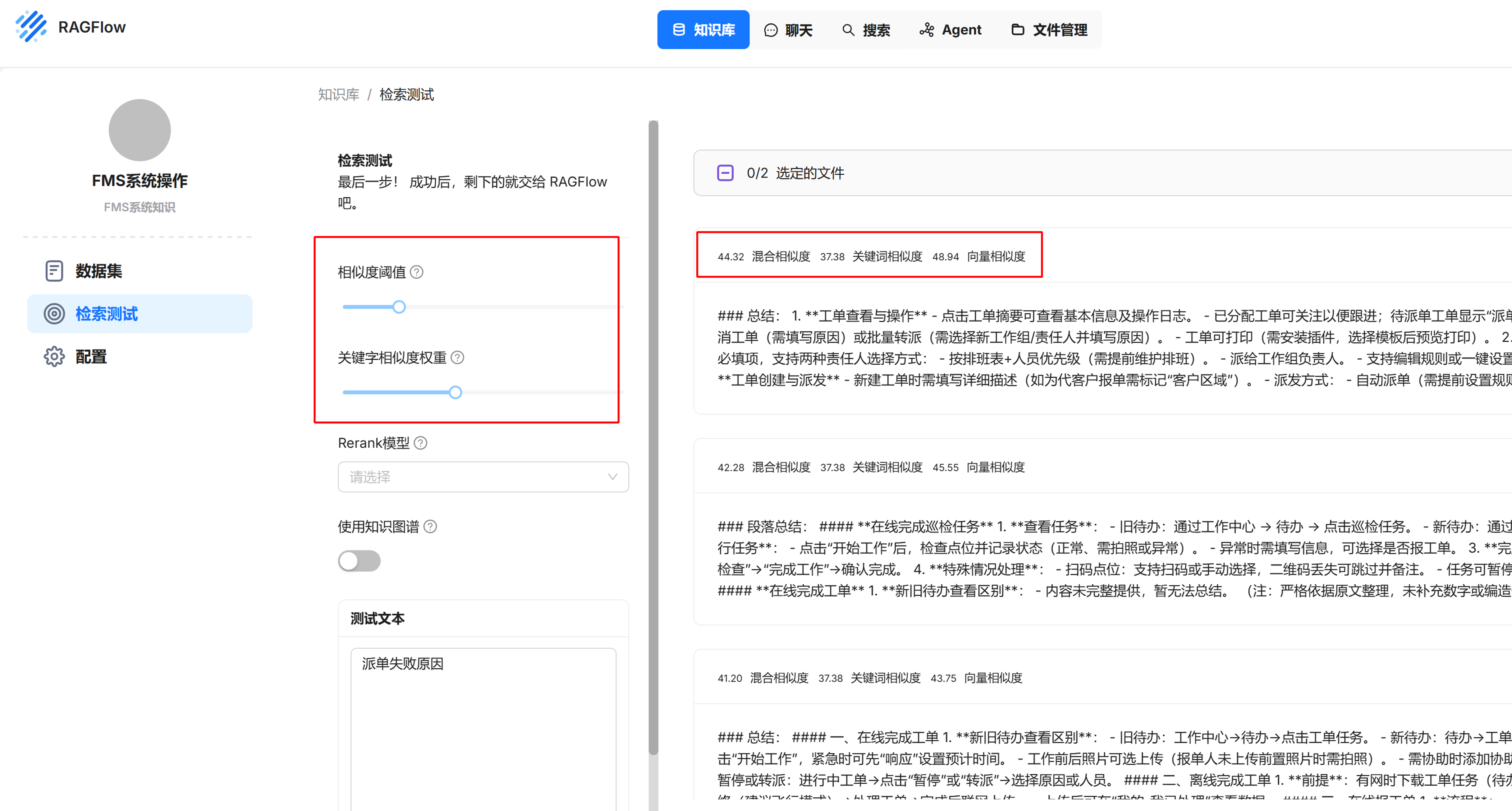The image size is (1512, 811).
Task: Click the 知识库 breadcrumb link
Action: [x=339, y=94]
